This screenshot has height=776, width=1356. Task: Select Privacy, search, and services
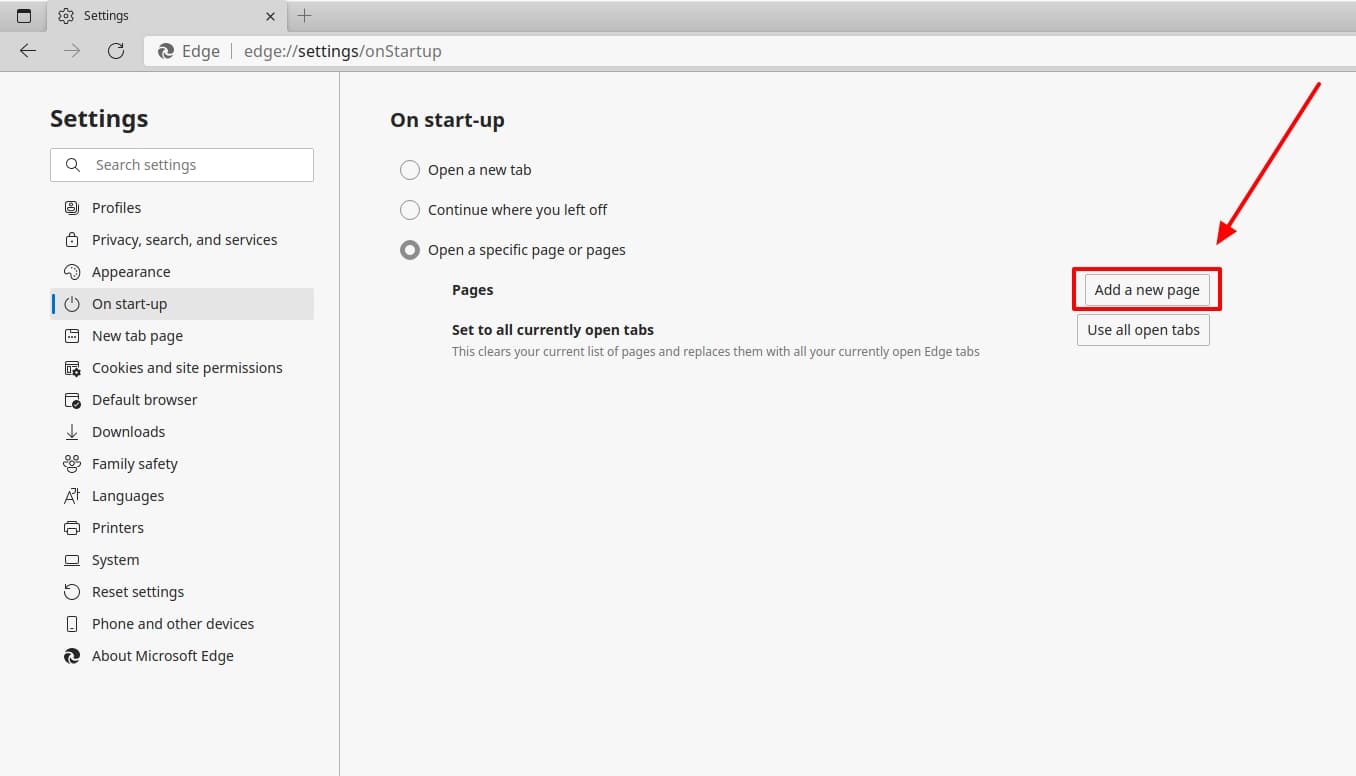(184, 239)
